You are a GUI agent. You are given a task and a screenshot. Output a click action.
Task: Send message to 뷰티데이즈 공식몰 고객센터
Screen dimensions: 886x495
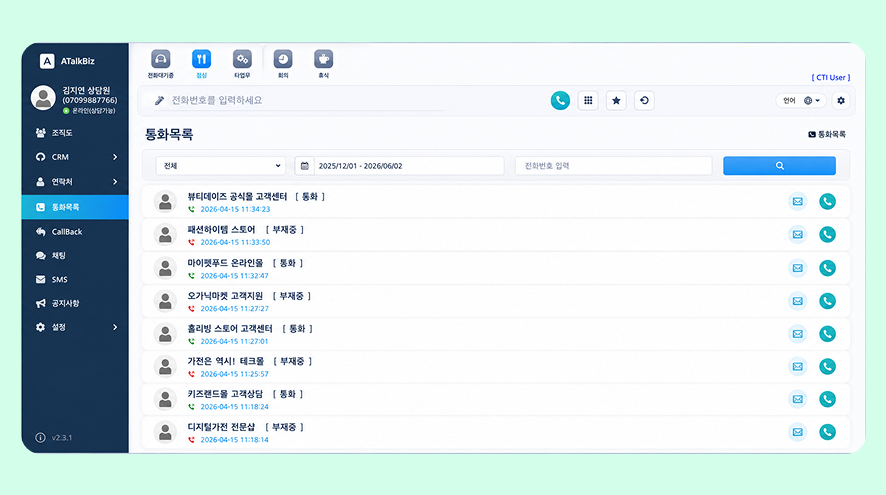(797, 202)
